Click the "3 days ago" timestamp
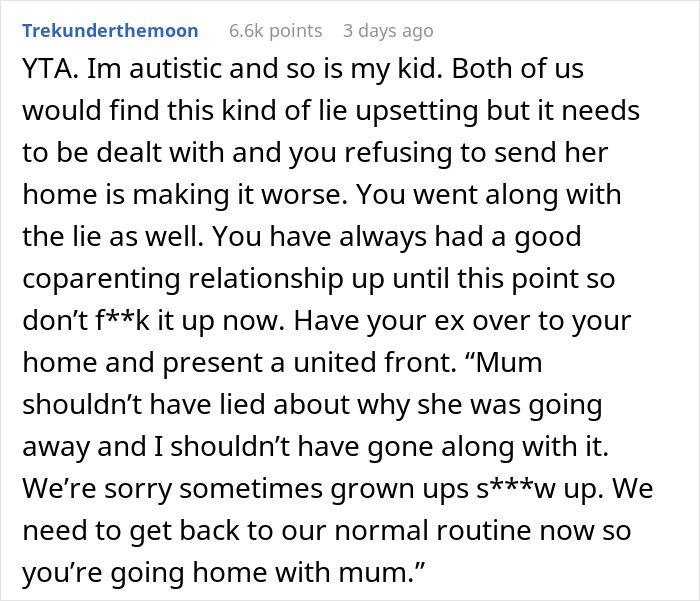This screenshot has height=601, width=700. pos(388,30)
